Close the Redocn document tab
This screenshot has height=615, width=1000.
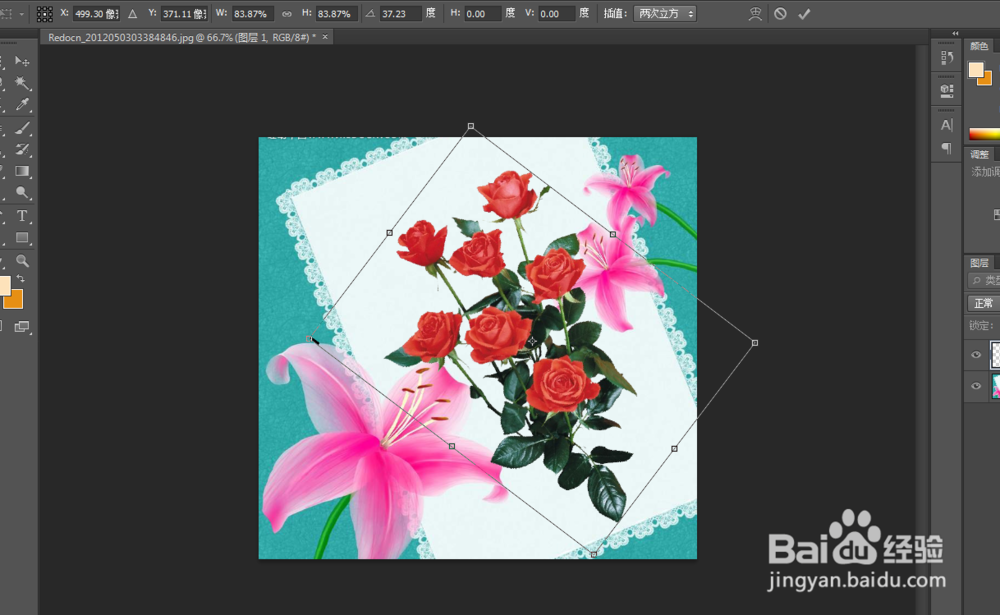click(x=325, y=37)
